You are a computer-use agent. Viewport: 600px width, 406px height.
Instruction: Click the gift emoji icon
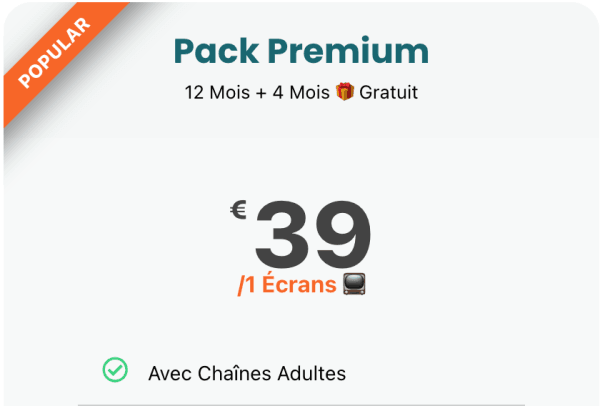[x=346, y=93]
